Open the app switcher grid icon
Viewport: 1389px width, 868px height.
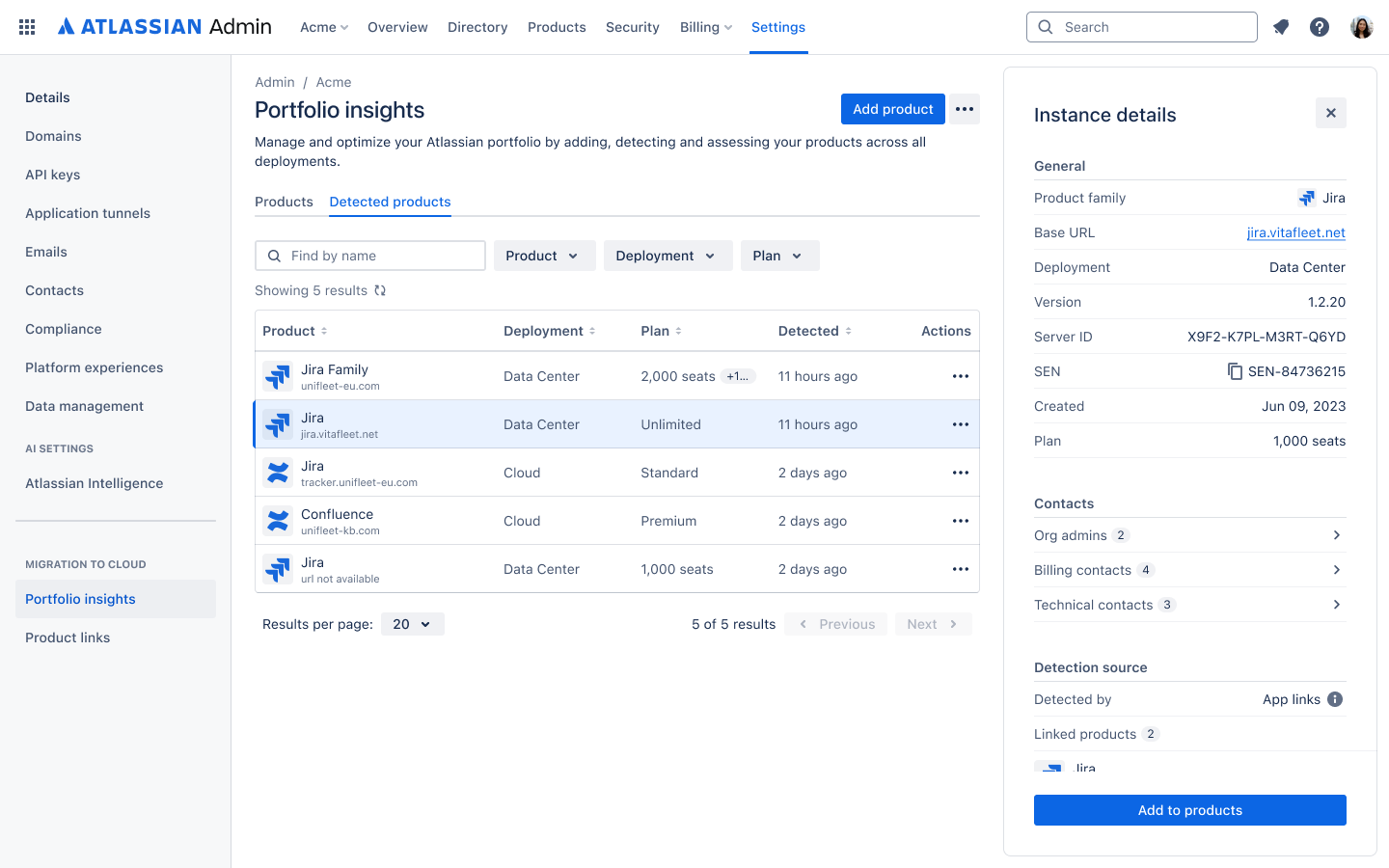[27, 27]
